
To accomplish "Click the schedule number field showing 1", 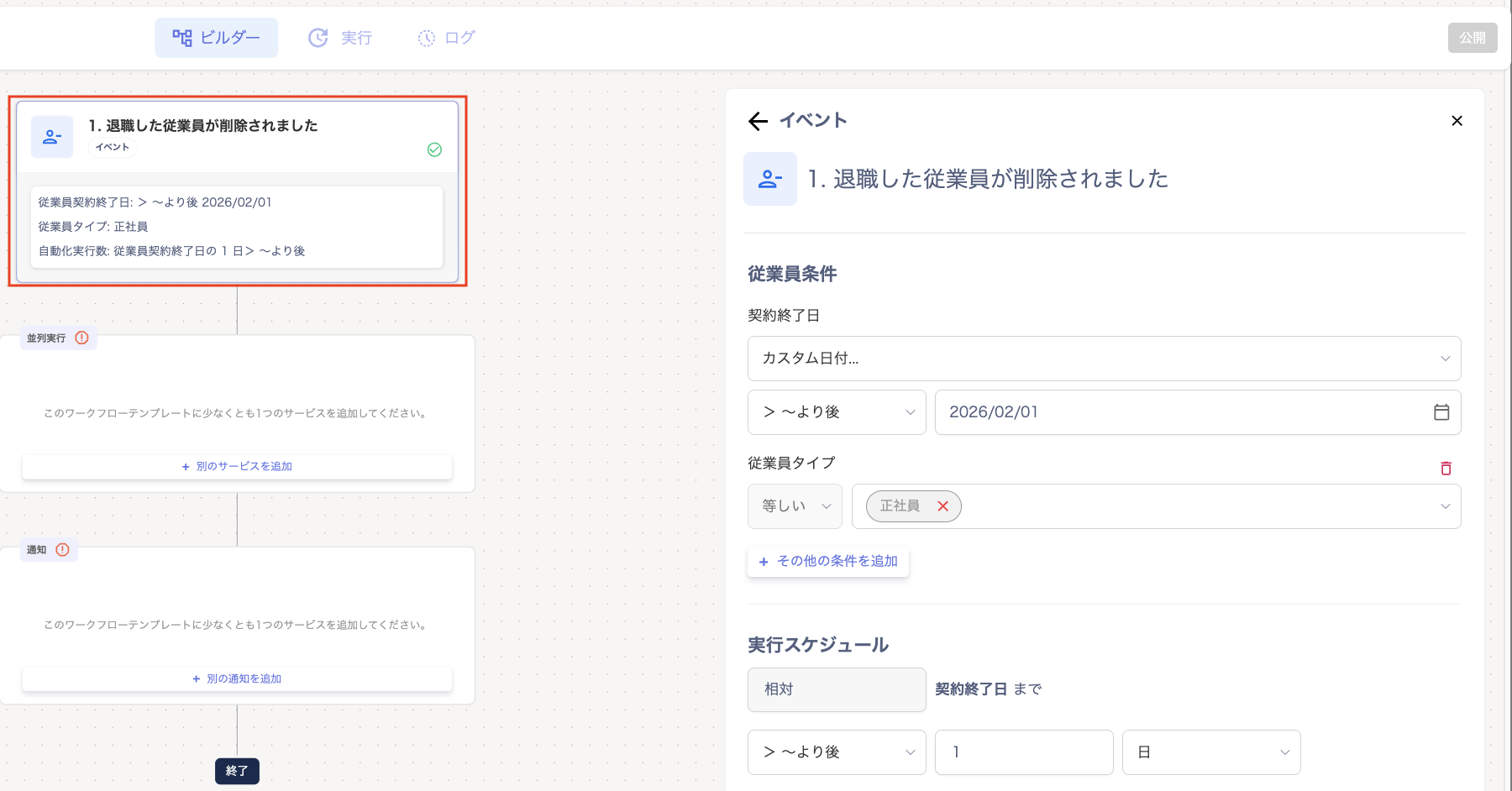I will [x=1024, y=752].
